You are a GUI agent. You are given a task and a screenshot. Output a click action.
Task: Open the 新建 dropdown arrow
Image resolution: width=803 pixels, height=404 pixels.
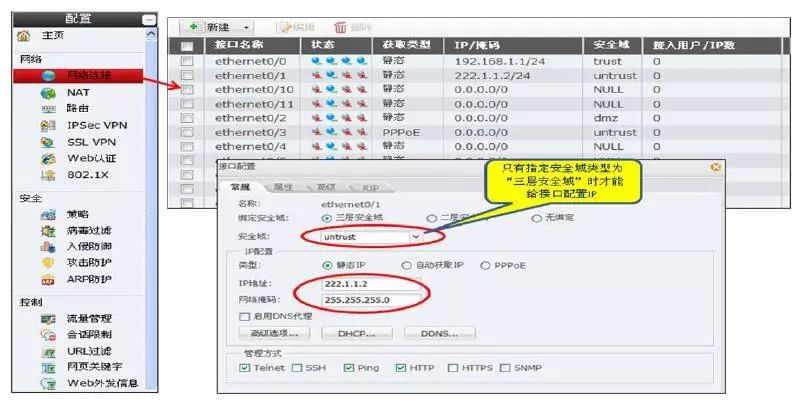click(x=247, y=27)
